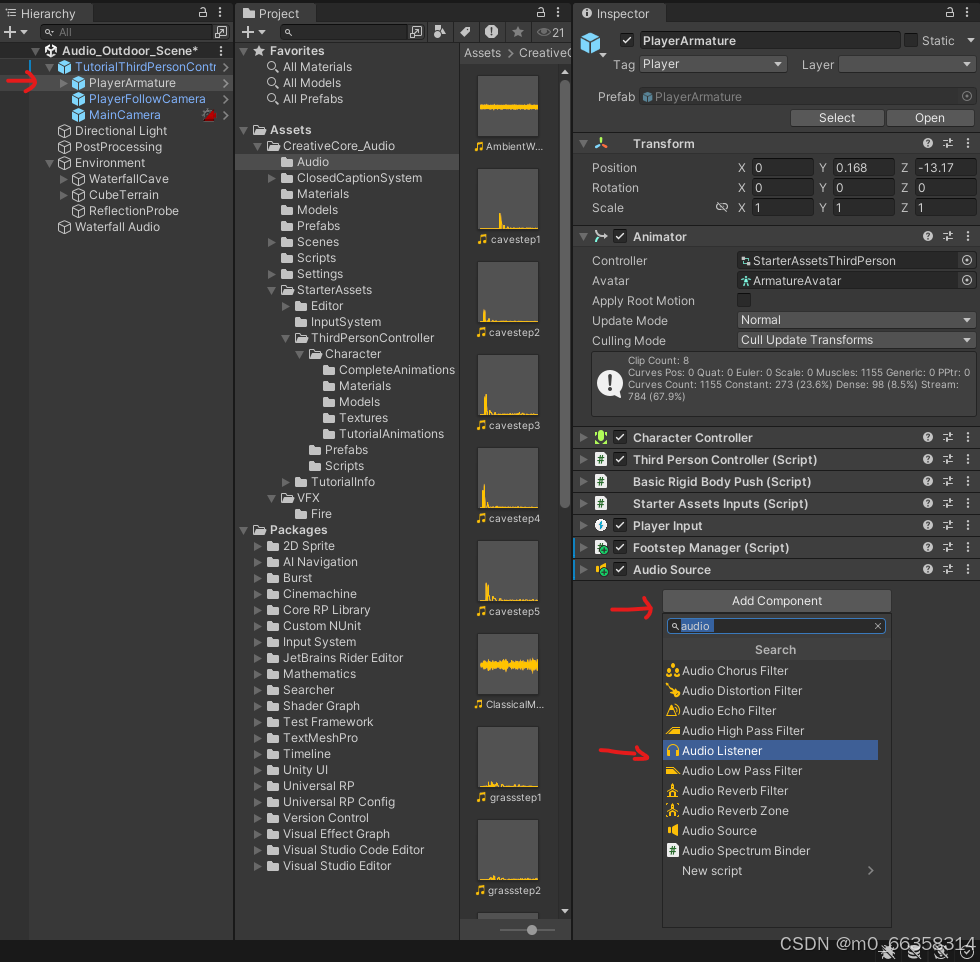The width and height of the screenshot is (980, 962).
Task: Open Hierarchy create object plus menu
Action: click(x=15, y=32)
